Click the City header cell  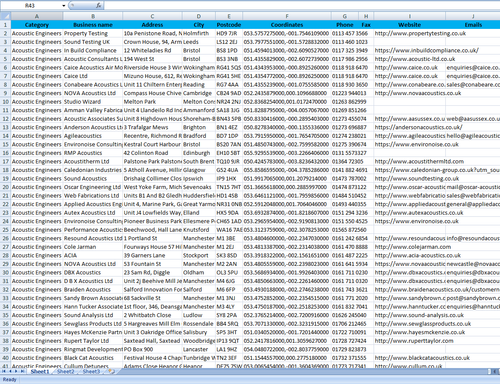pos(199,25)
